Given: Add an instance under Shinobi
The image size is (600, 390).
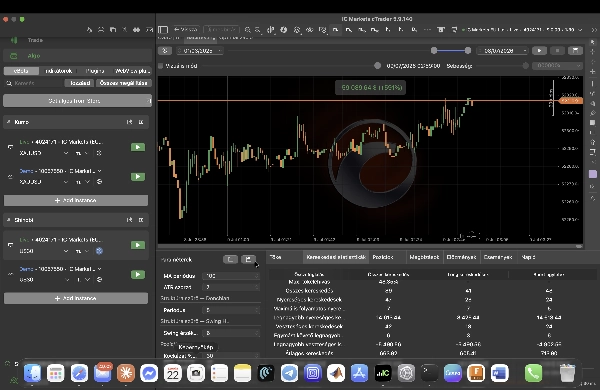Looking at the screenshot, I should click(x=76, y=299).
